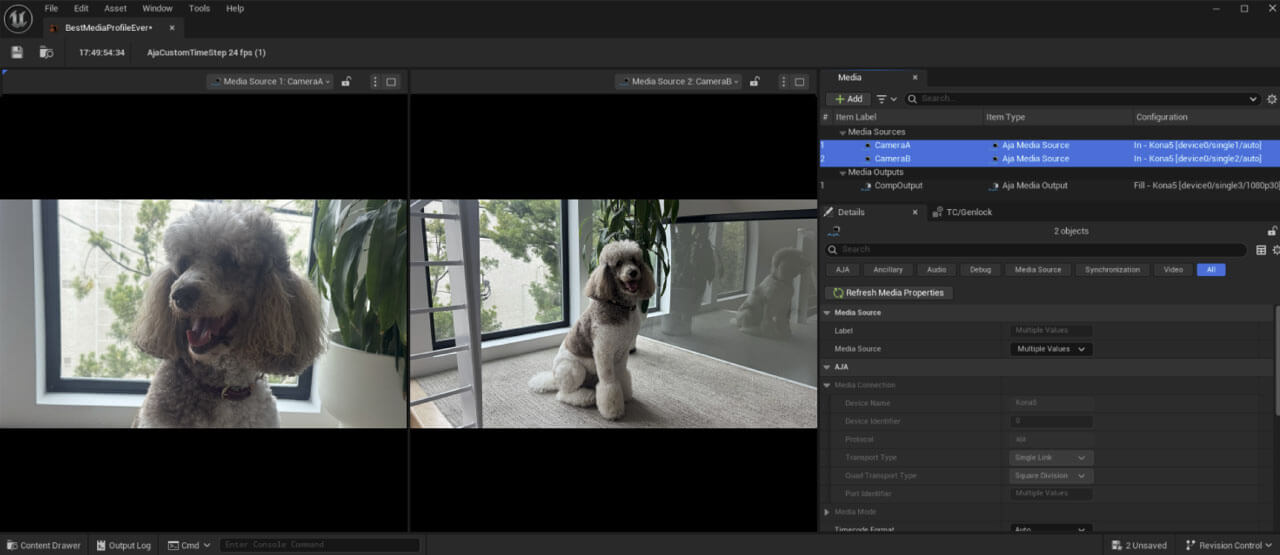Image resolution: width=1280 pixels, height=555 pixels.
Task: Open options menu for CameraB viewer
Action: [x=783, y=82]
